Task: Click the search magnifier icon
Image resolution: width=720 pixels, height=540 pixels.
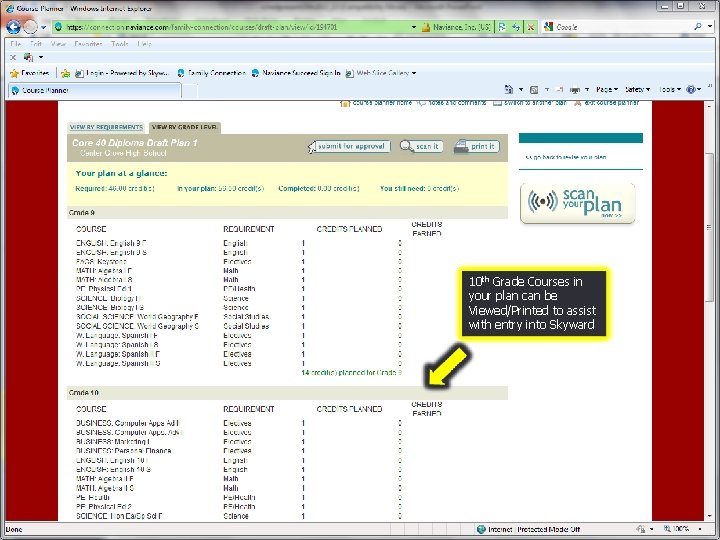Action: tap(698, 27)
